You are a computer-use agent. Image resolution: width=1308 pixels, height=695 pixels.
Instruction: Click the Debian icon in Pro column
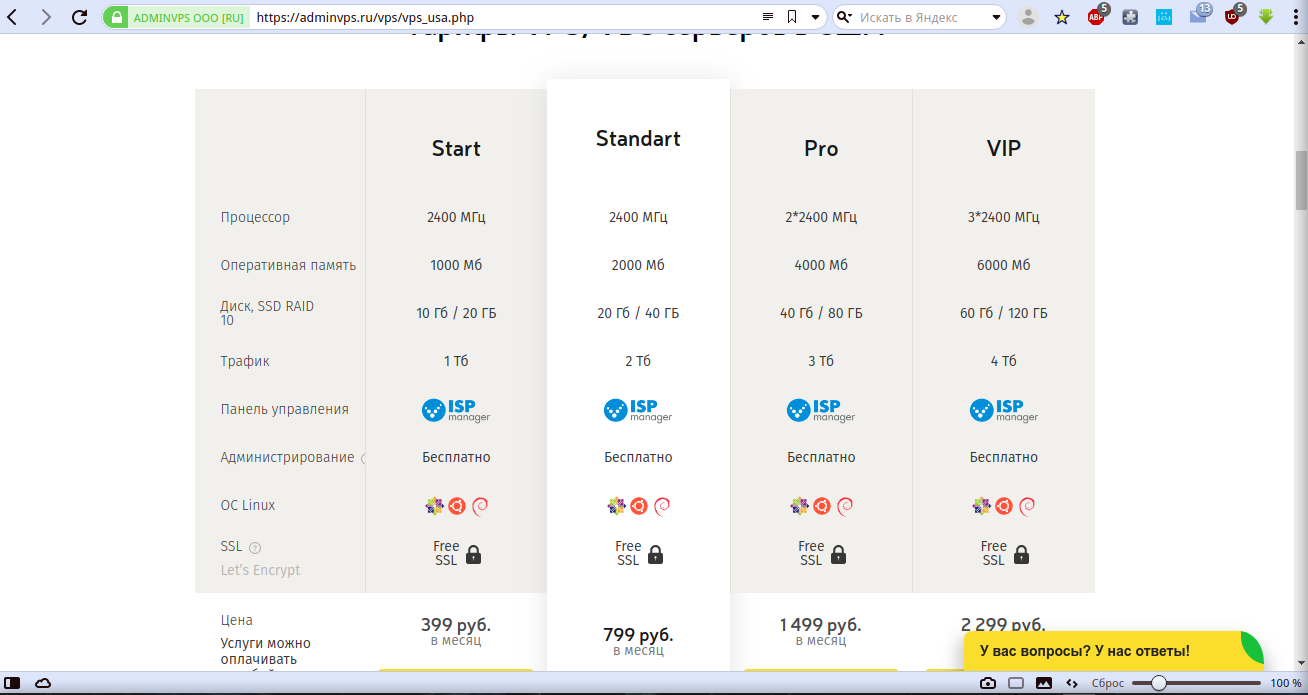[x=845, y=506]
